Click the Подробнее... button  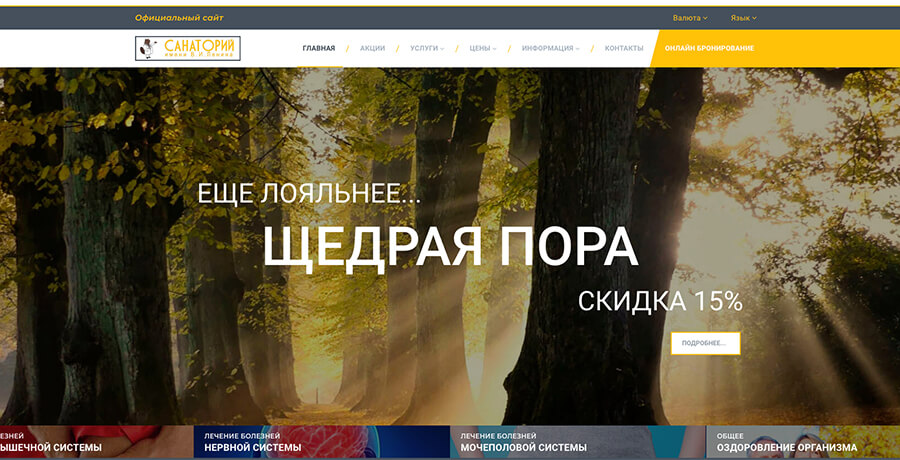pos(705,343)
